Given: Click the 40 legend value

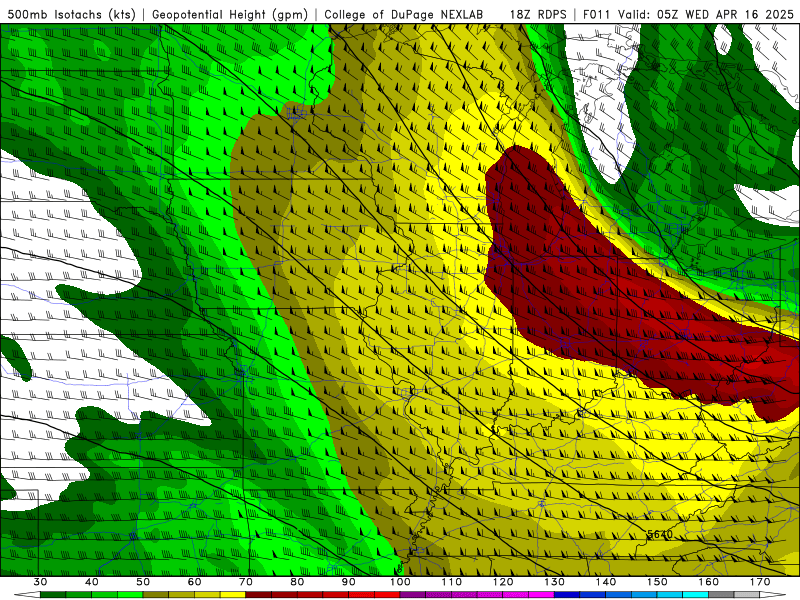Looking at the screenshot, I should coord(92,582).
